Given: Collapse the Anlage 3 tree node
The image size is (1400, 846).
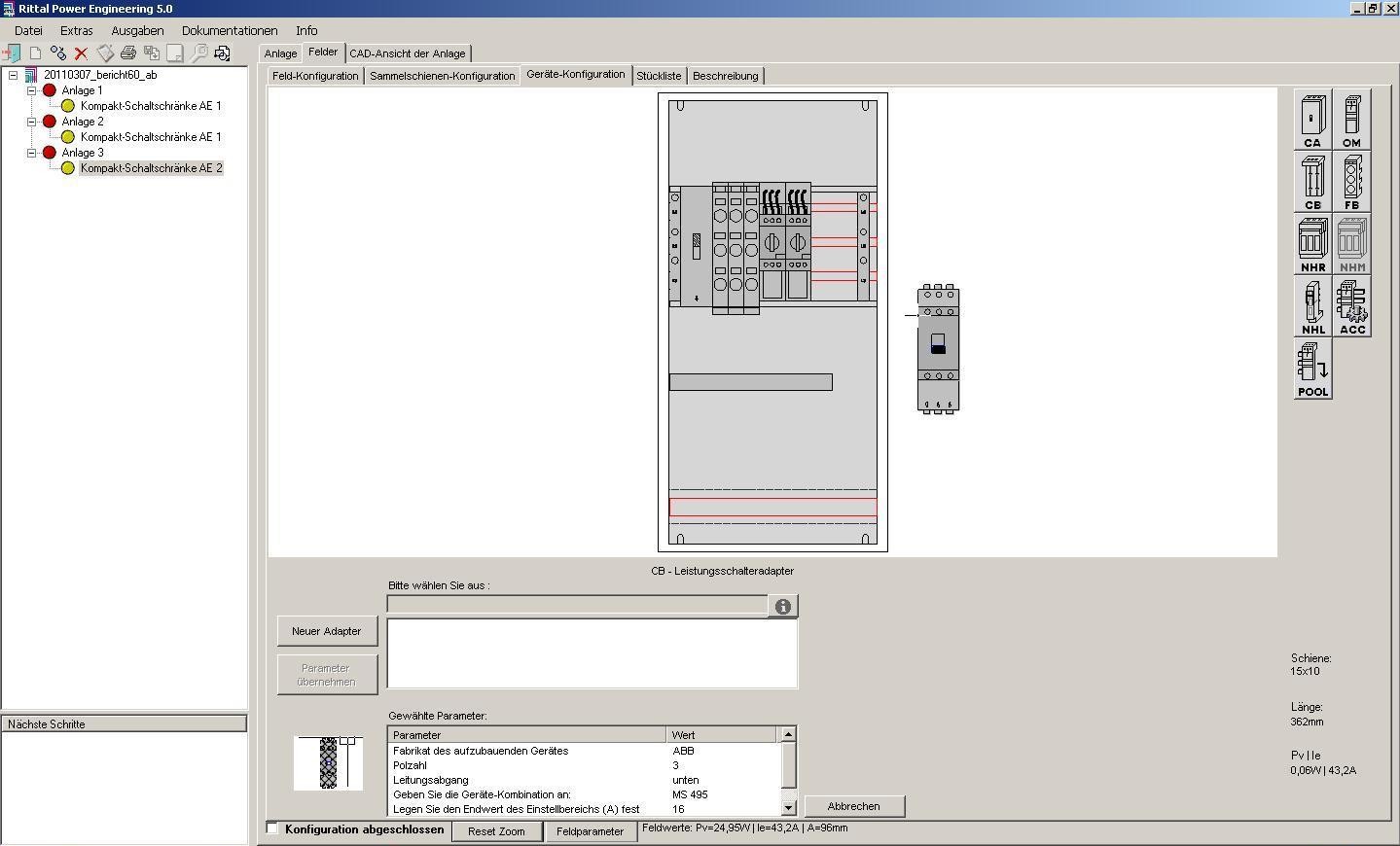Looking at the screenshot, I should [32, 153].
